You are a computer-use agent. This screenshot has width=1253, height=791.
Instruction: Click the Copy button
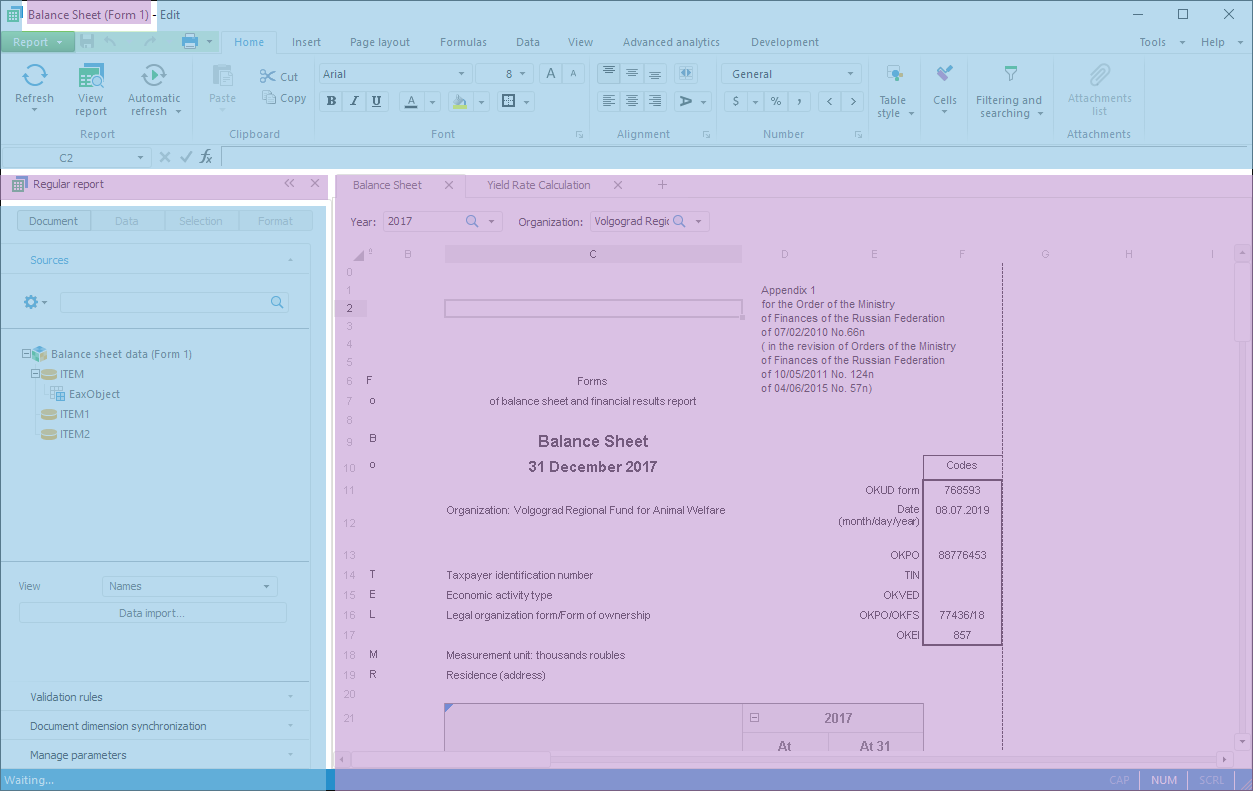pyautogui.click(x=284, y=98)
